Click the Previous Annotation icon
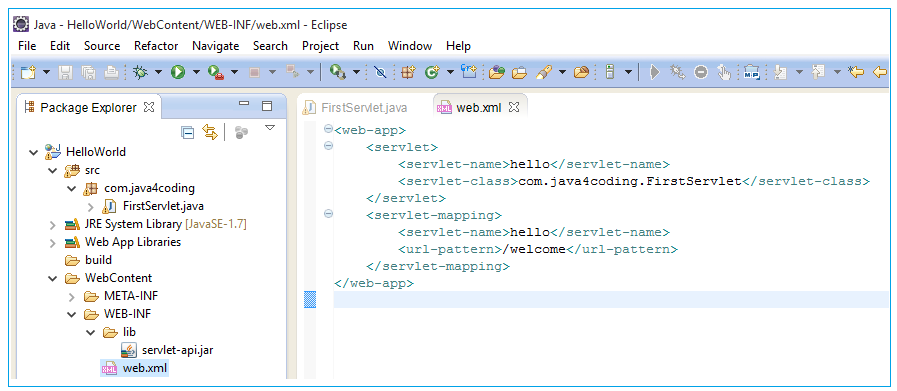This screenshot has height=391, width=897. 818,72
